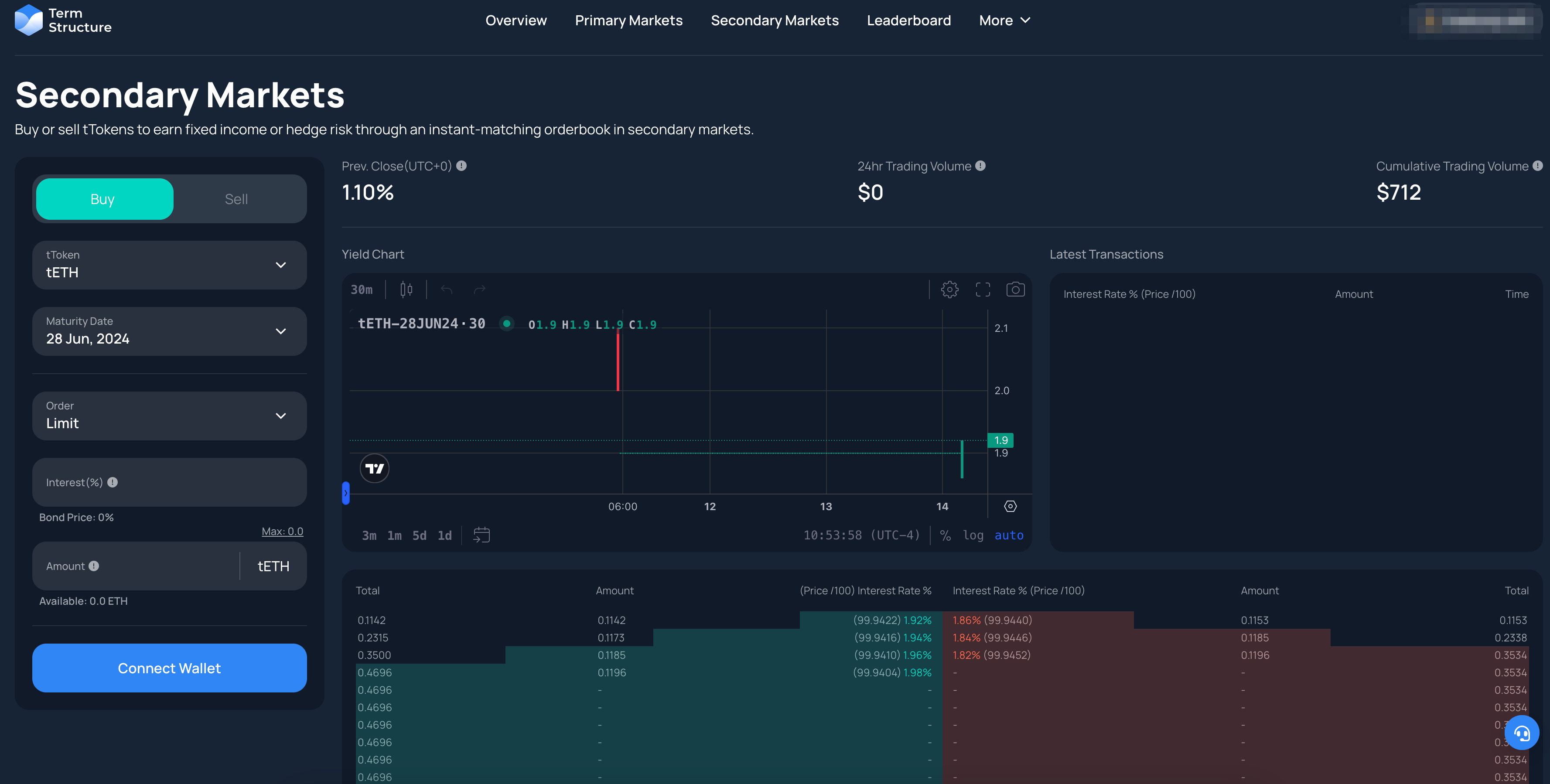
Task: Take chart snapshot with camera icon
Action: click(1015, 290)
